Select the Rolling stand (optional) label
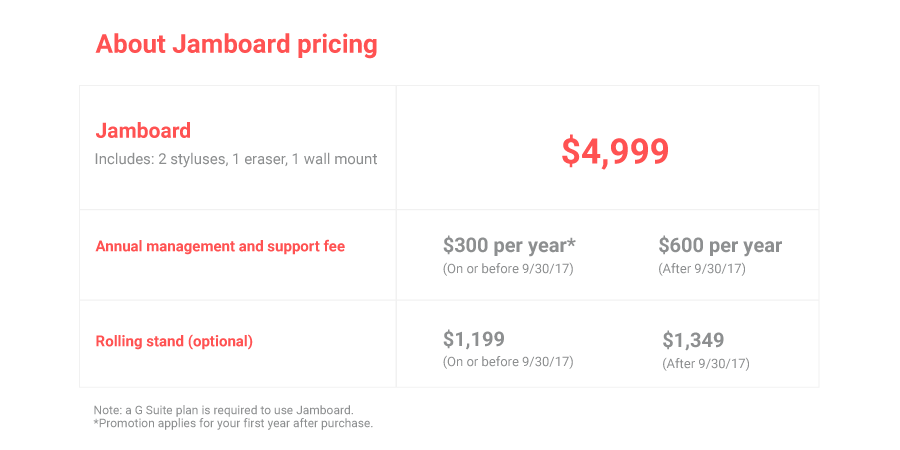 [174, 342]
